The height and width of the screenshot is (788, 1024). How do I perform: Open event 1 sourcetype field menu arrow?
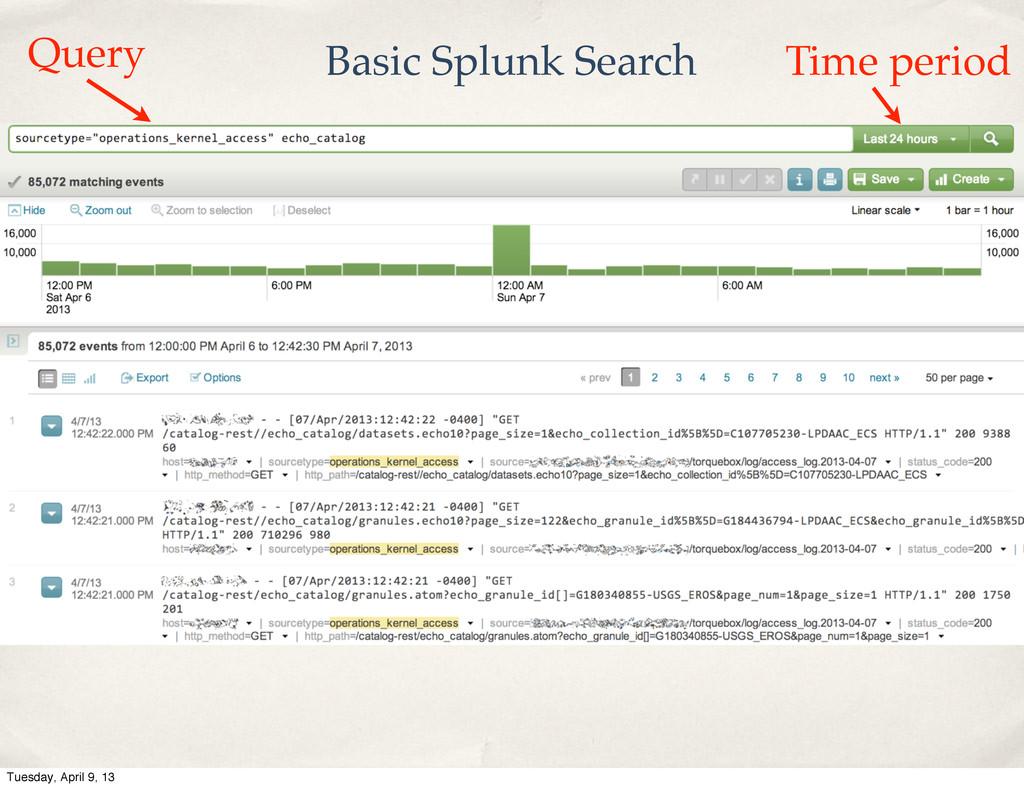pos(470,462)
